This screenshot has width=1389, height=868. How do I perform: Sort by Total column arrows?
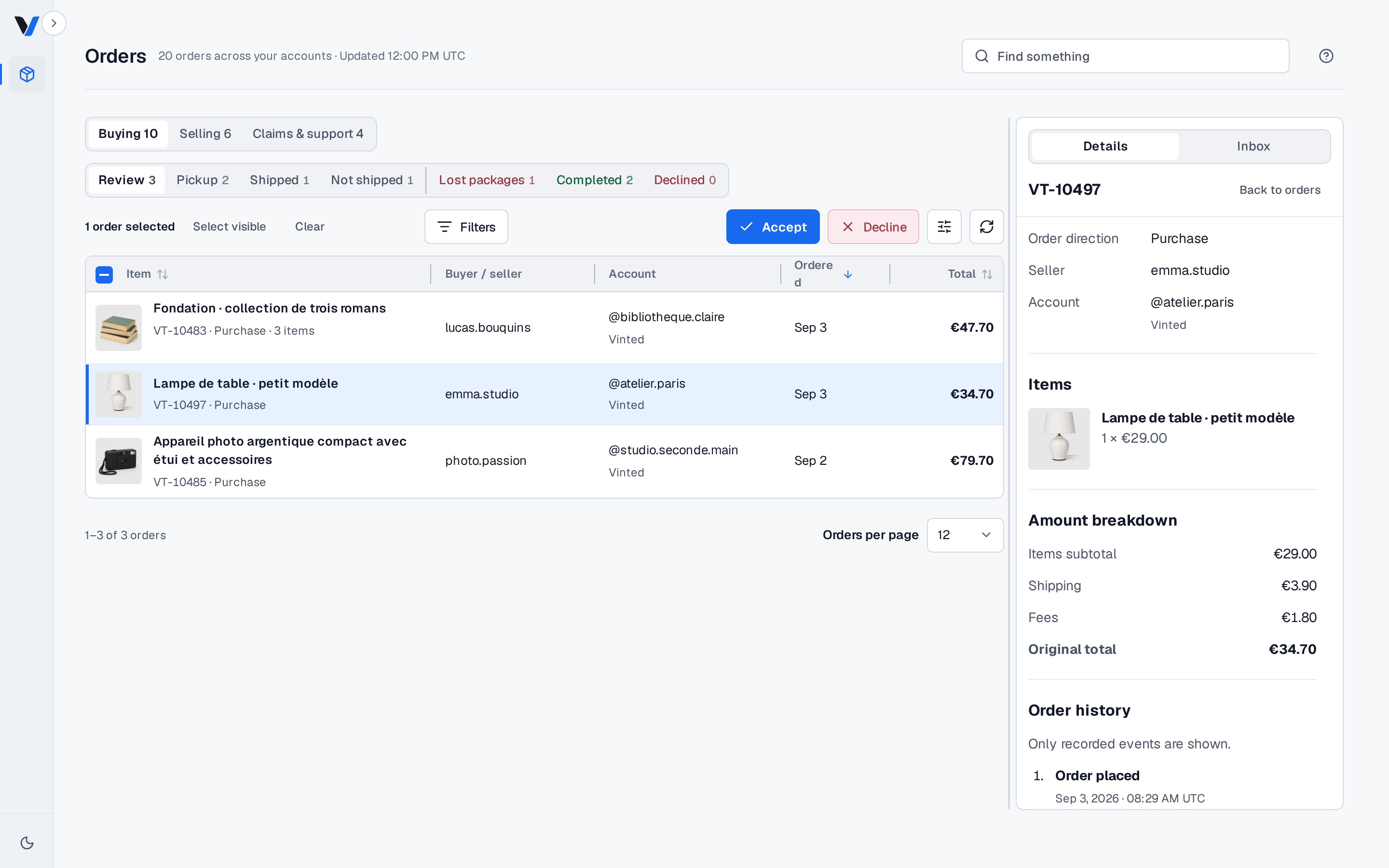[987, 274]
